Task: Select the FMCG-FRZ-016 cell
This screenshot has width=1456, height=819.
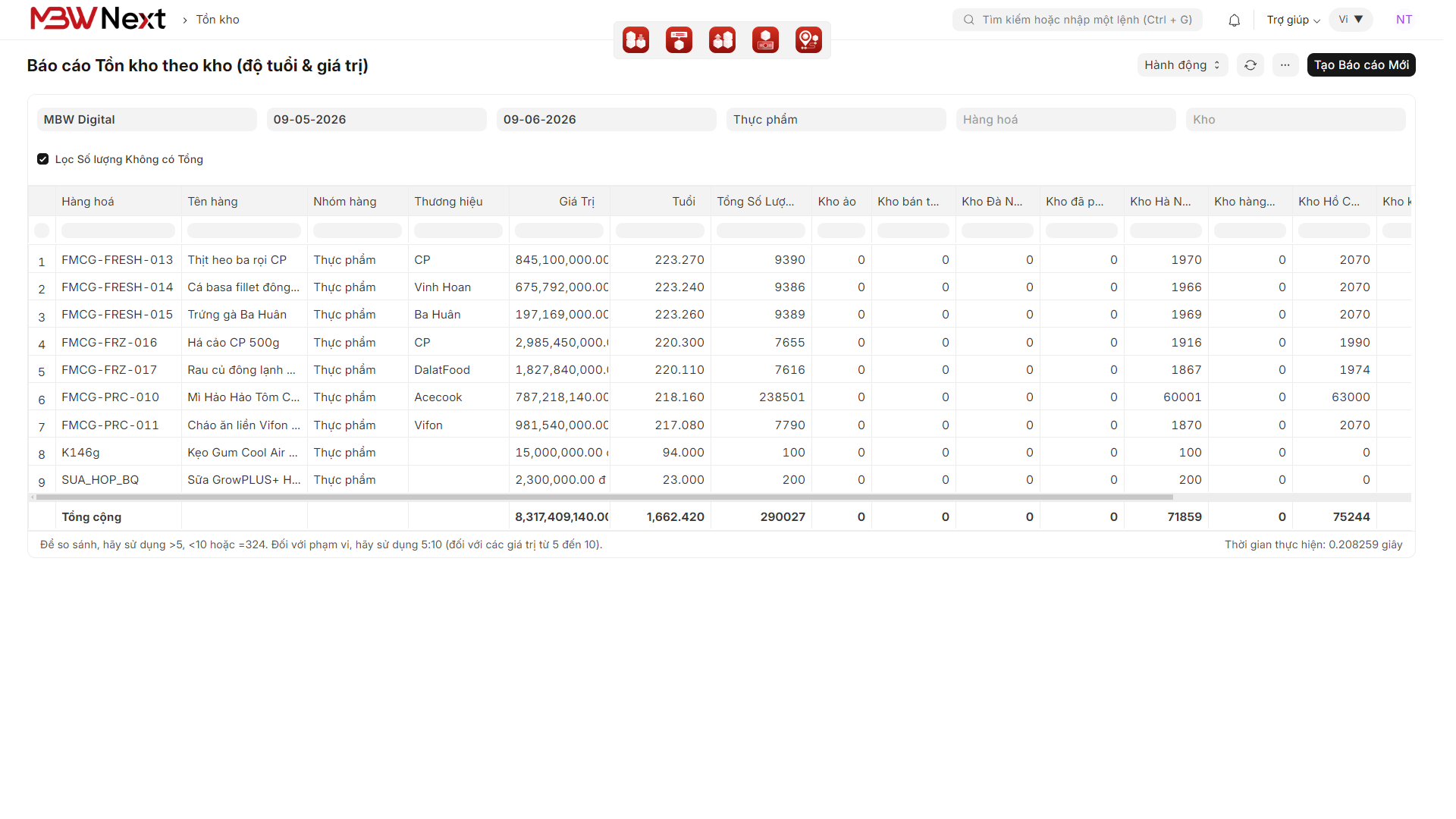Action: pyautogui.click(x=118, y=343)
